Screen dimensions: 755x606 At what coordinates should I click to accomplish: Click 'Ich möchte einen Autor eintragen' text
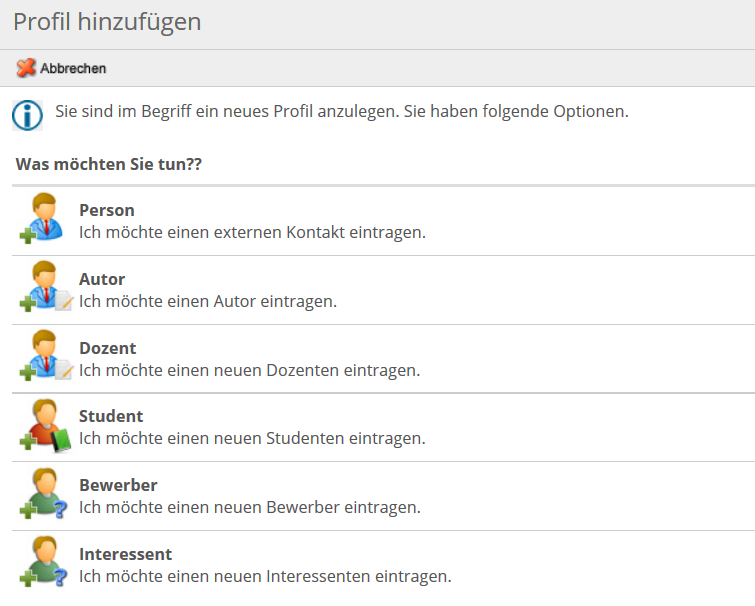coord(208,301)
